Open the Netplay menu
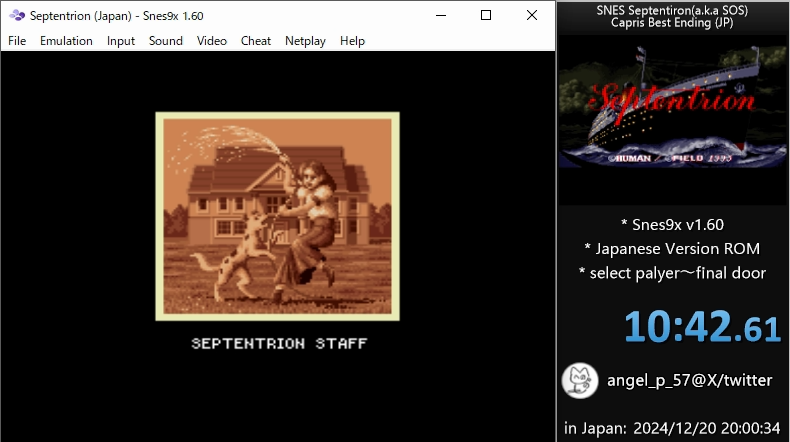This screenshot has height=442, width=790. tap(305, 41)
